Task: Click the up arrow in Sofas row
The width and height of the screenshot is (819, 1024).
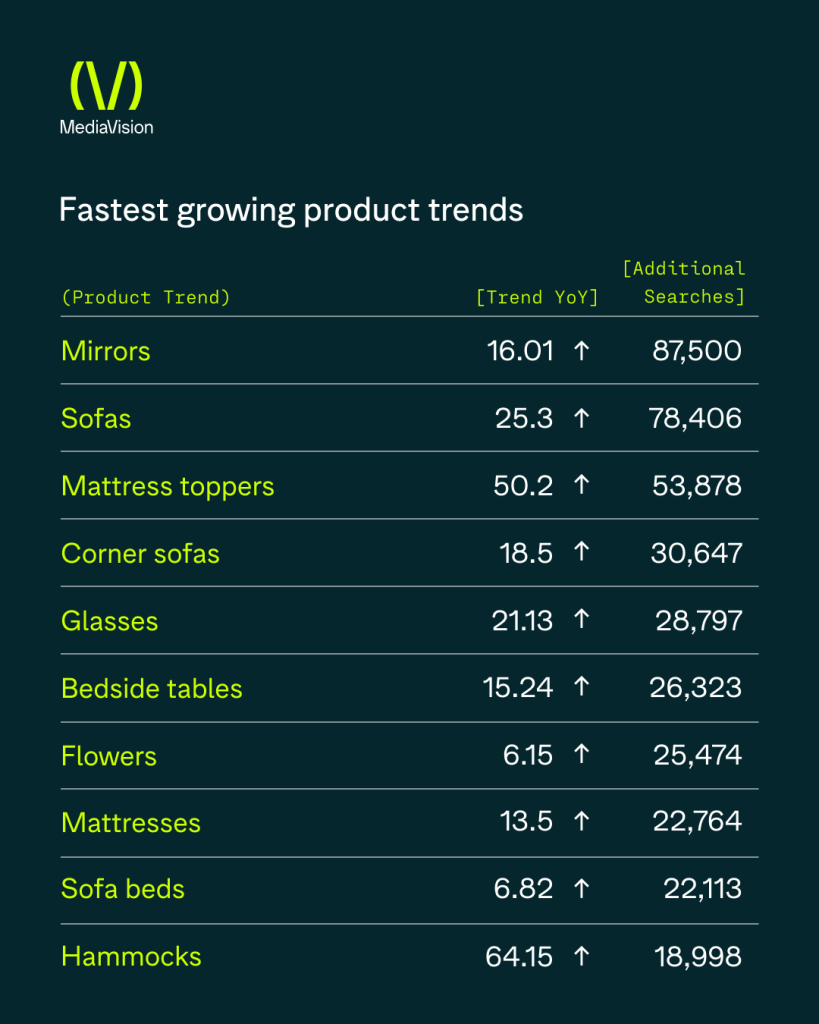Action: [581, 418]
